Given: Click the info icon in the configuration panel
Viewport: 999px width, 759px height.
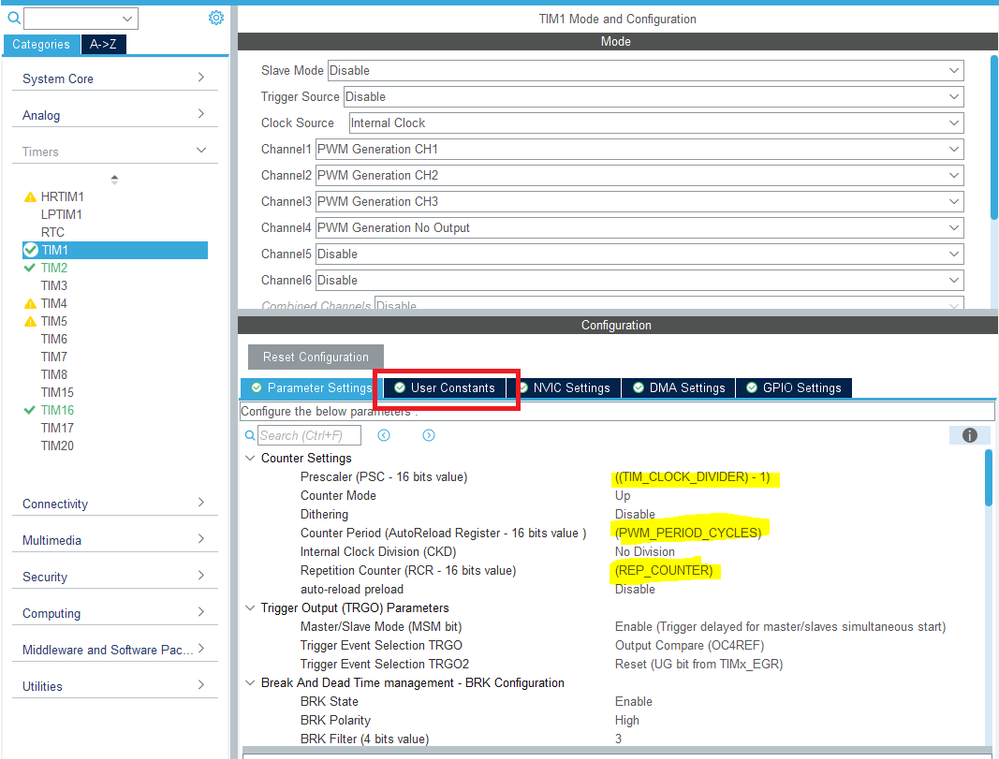Looking at the screenshot, I should [x=970, y=435].
